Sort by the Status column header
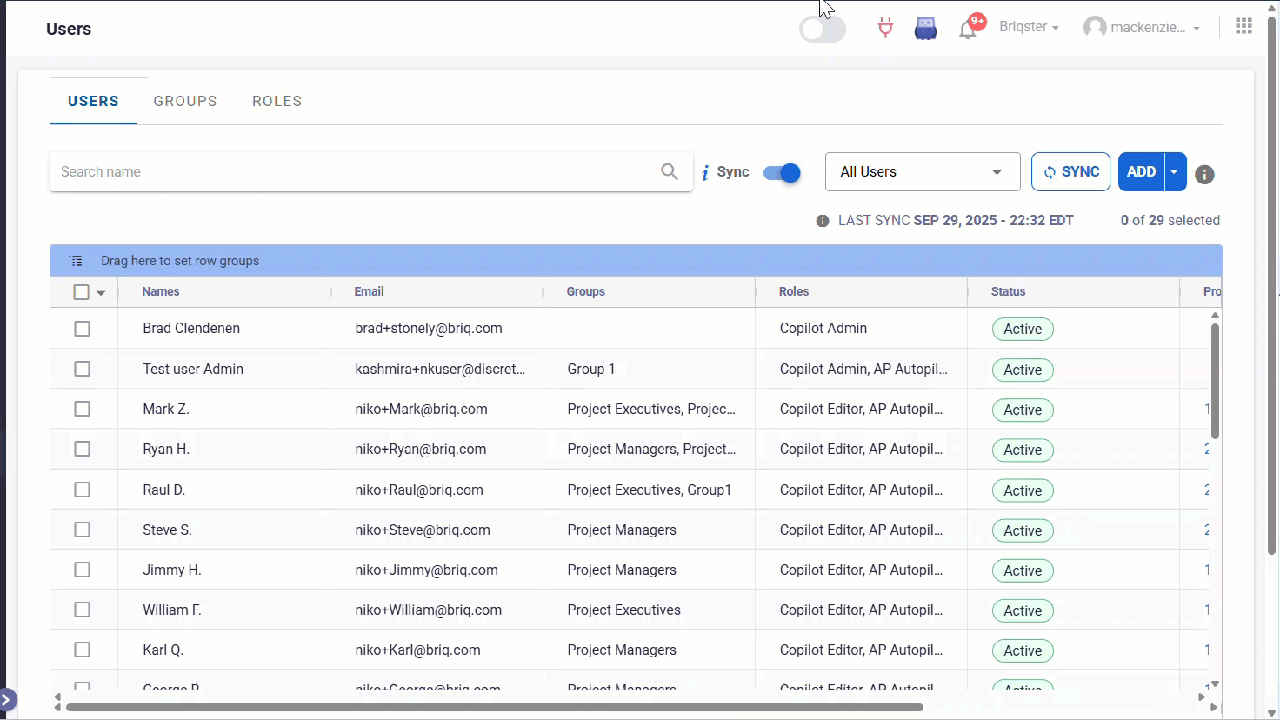Screen dimensions: 1280x720 [1008, 292]
